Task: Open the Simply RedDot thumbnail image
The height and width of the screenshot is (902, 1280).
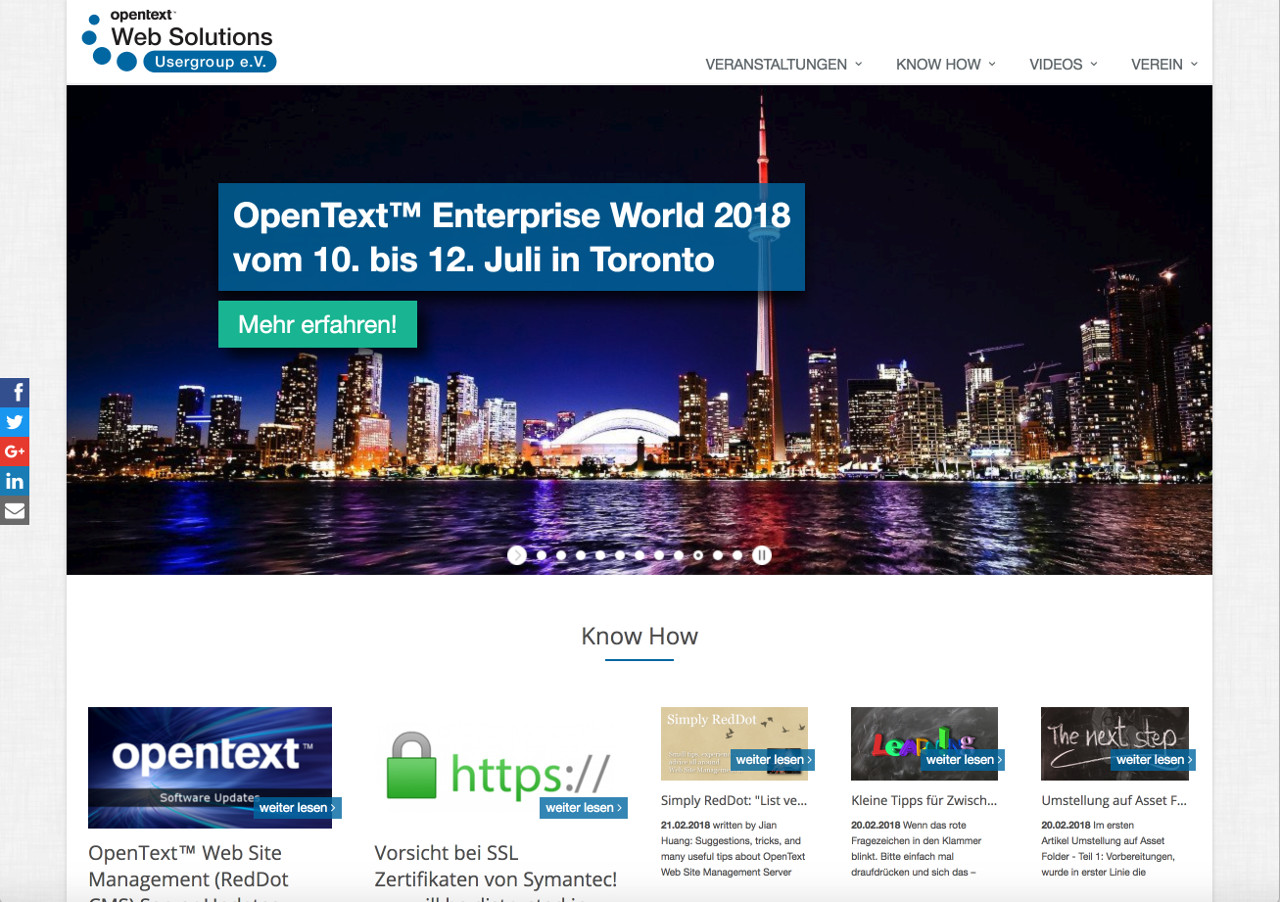Action: pyautogui.click(x=734, y=744)
